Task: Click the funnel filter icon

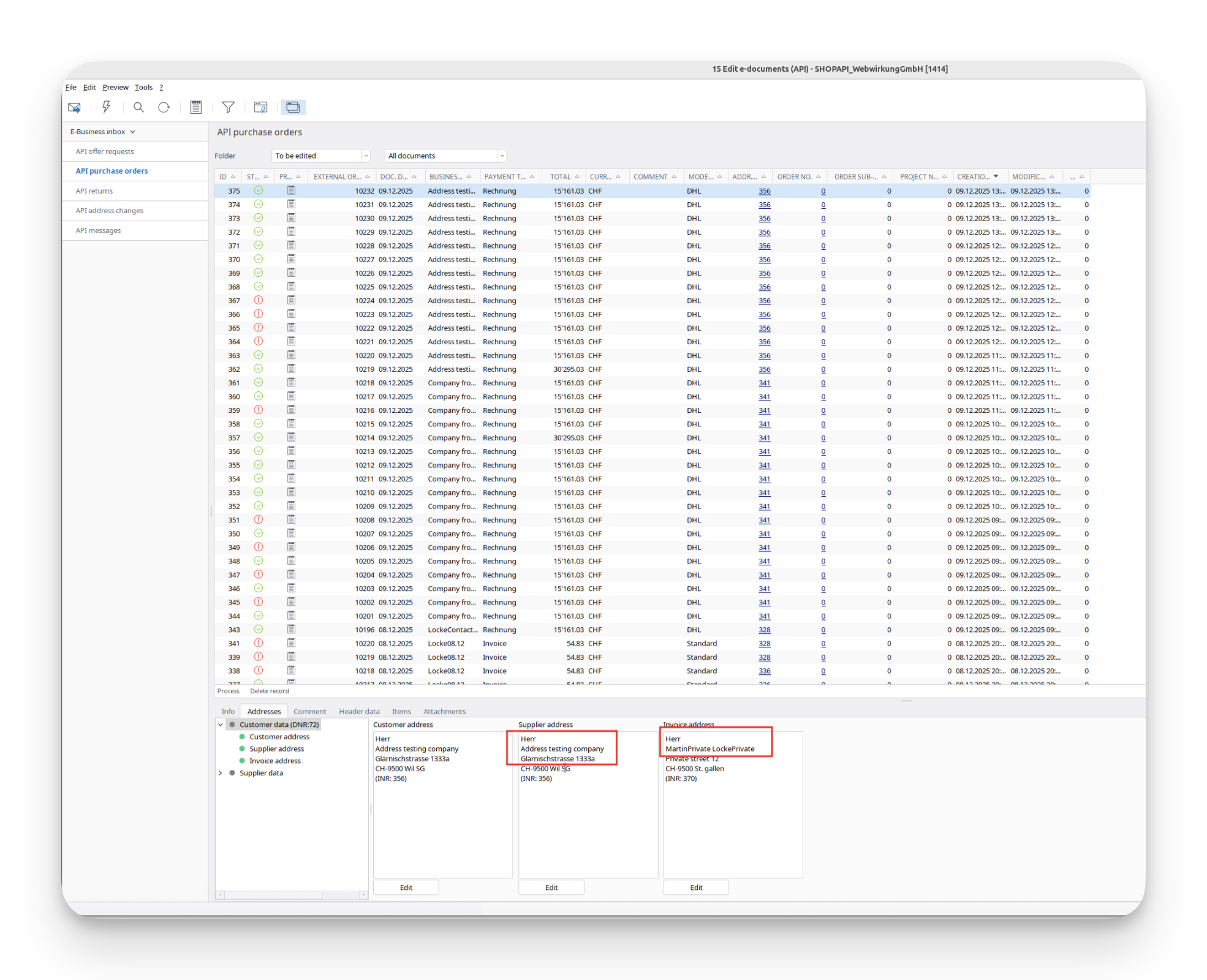Action: (x=228, y=107)
